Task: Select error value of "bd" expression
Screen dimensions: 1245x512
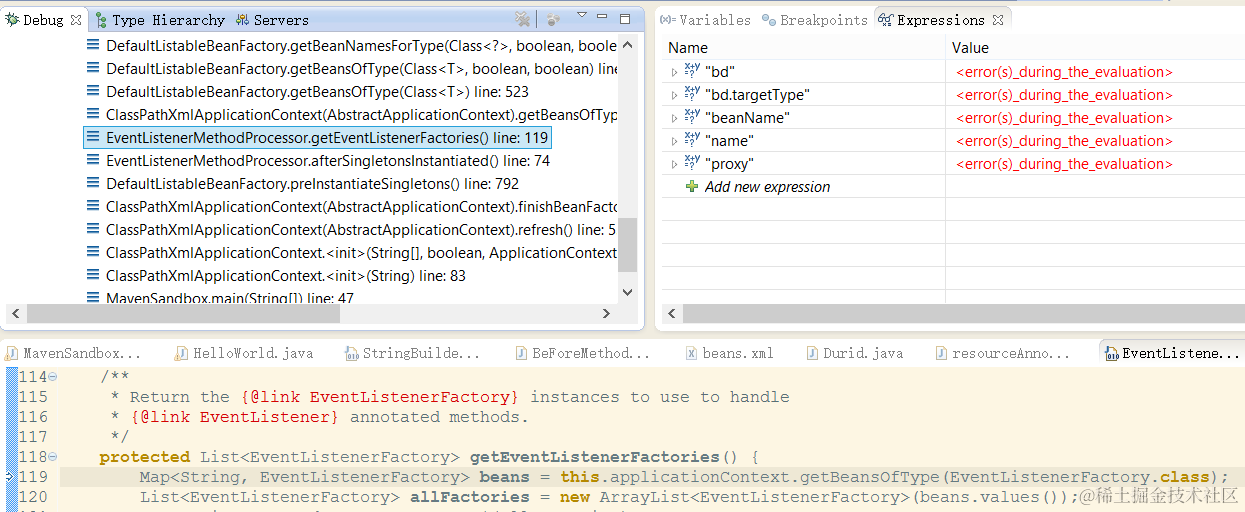Action: tap(1064, 72)
